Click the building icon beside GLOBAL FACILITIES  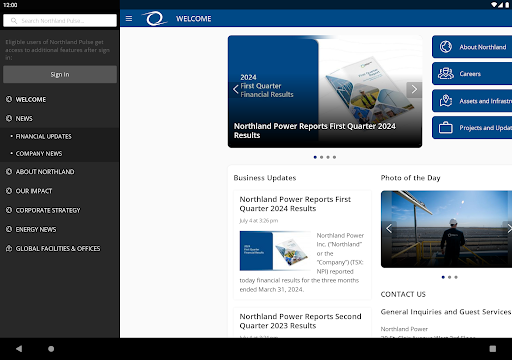pyautogui.click(x=9, y=248)
